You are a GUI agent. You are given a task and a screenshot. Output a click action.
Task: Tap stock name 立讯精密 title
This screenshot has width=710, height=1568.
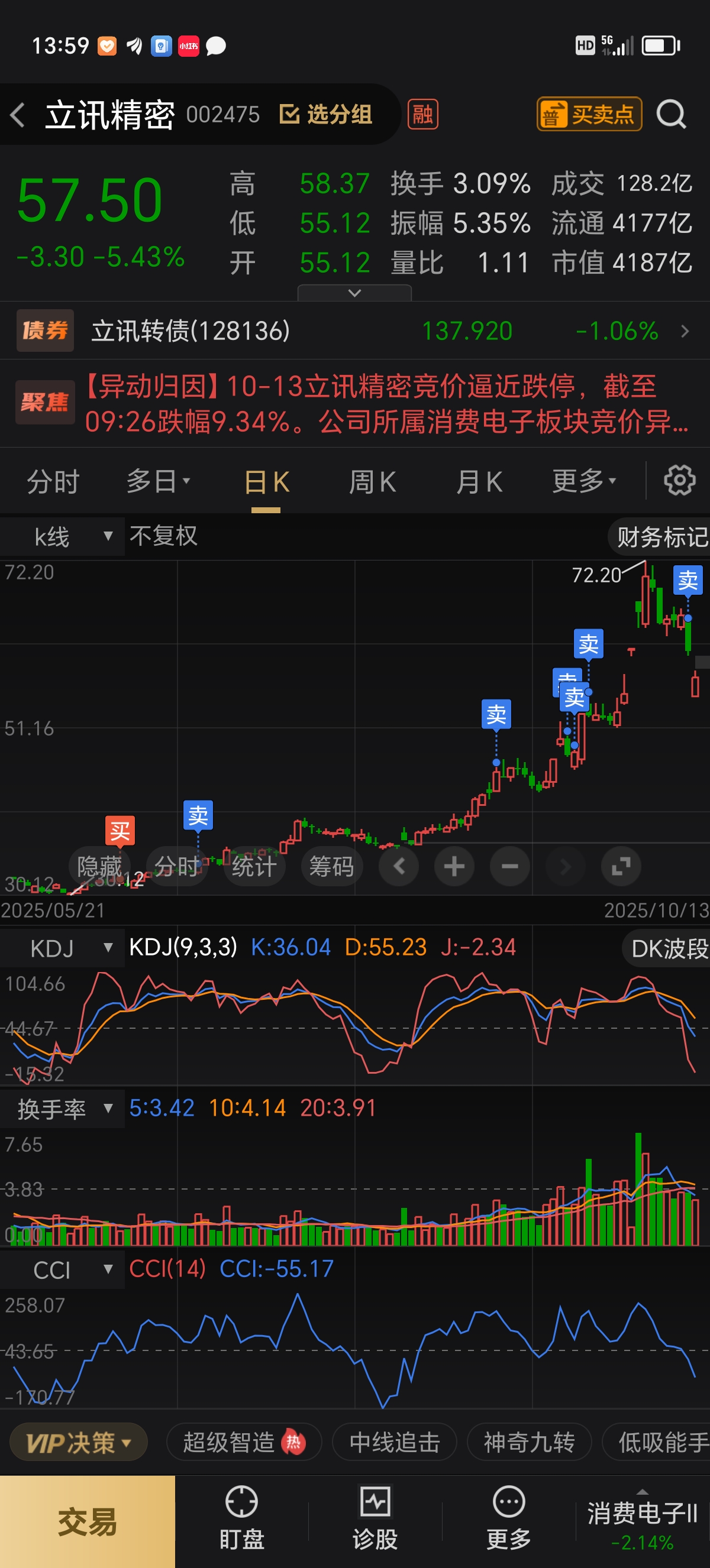110,115
